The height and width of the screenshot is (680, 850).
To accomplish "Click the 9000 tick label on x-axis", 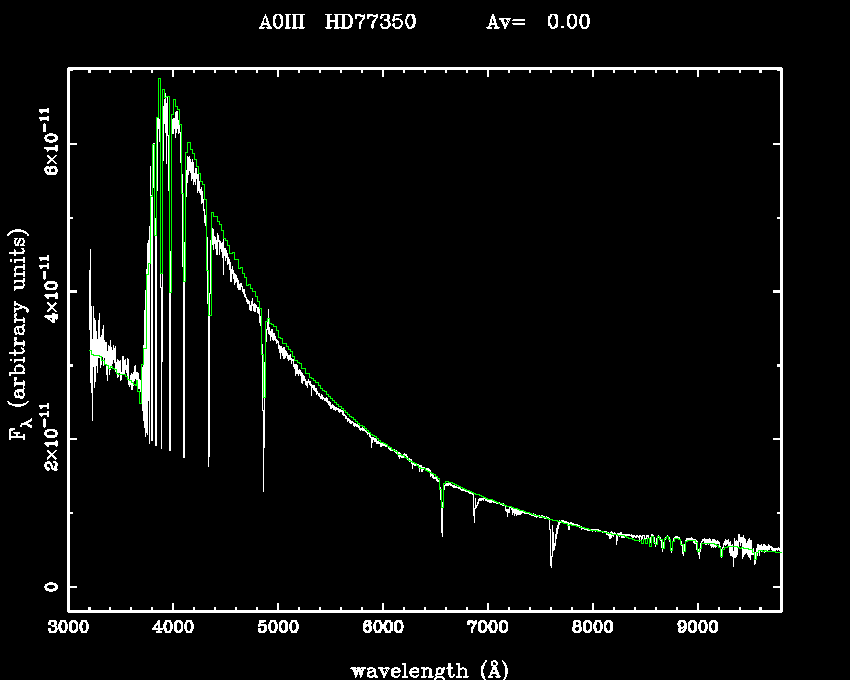I will pos(698,628).
